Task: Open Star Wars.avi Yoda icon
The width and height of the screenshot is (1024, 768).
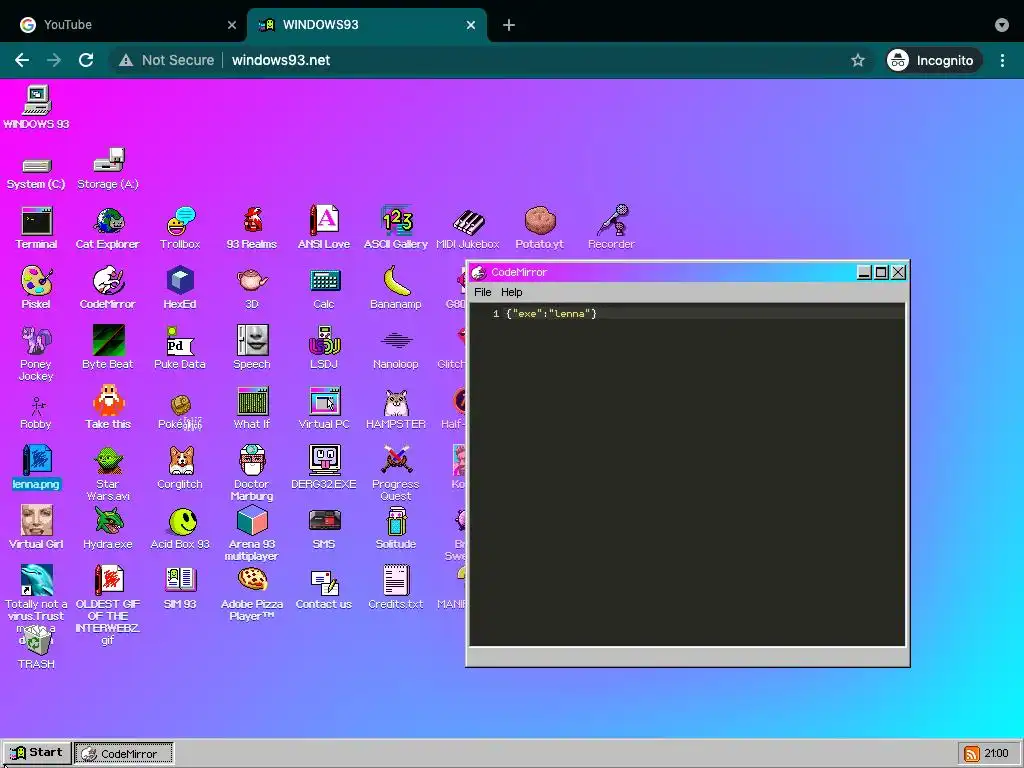Action: pos(108,473)
